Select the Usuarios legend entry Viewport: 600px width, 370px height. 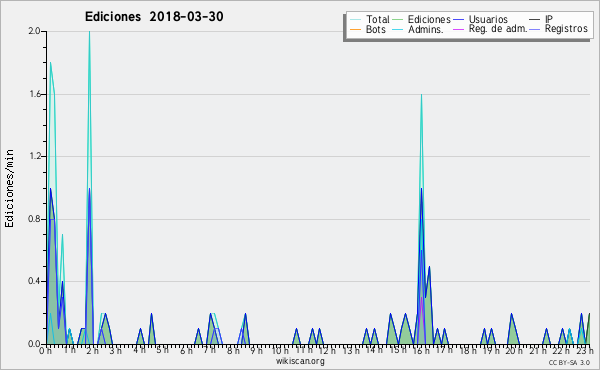coord(480,19)
